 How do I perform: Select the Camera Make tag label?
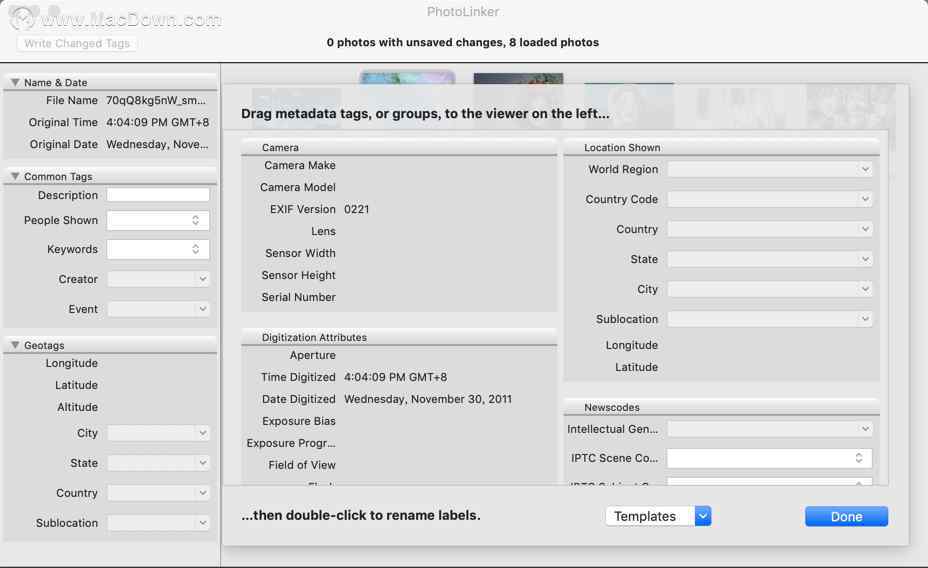[x=299, y=165]
